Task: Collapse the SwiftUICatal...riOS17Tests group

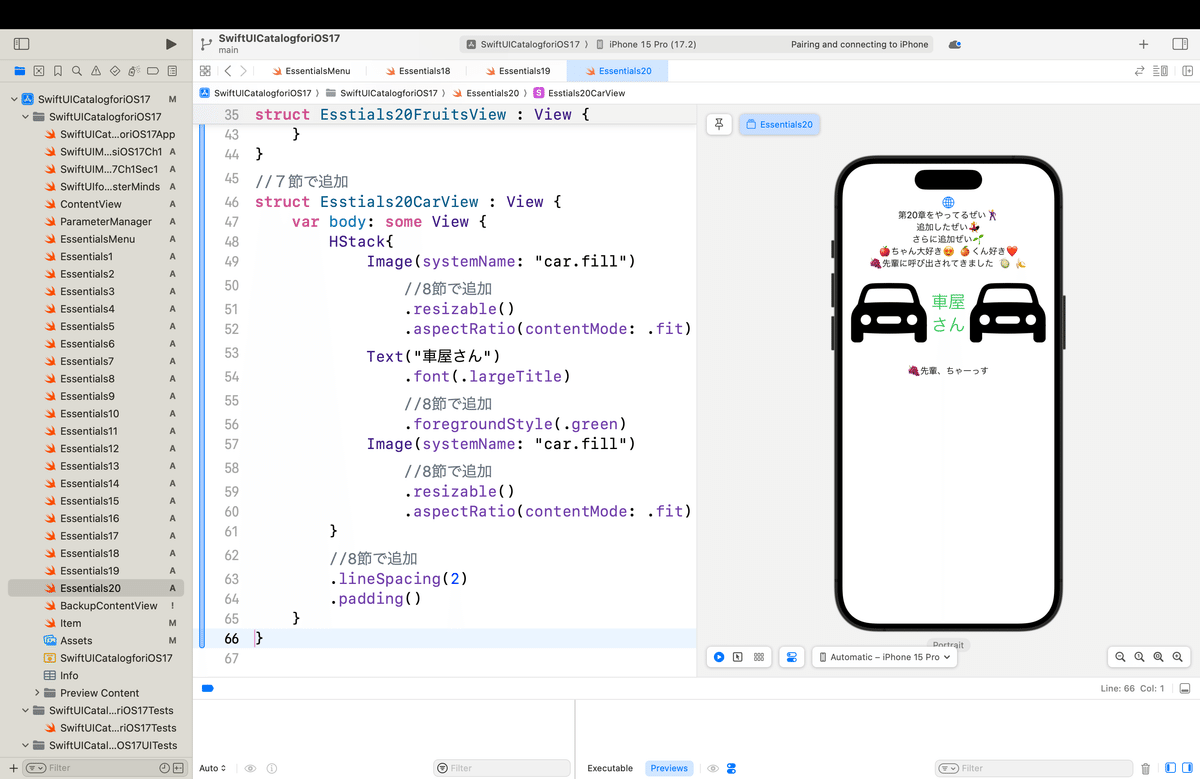Action: tap(25, 710)
